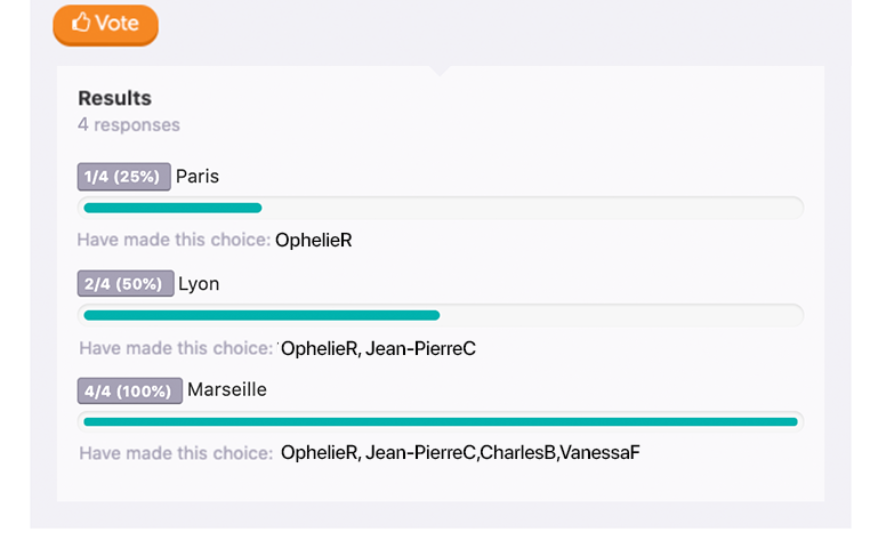878x533 pixels.
Task: Click the orange Vote button
Action: click(106, 24)
